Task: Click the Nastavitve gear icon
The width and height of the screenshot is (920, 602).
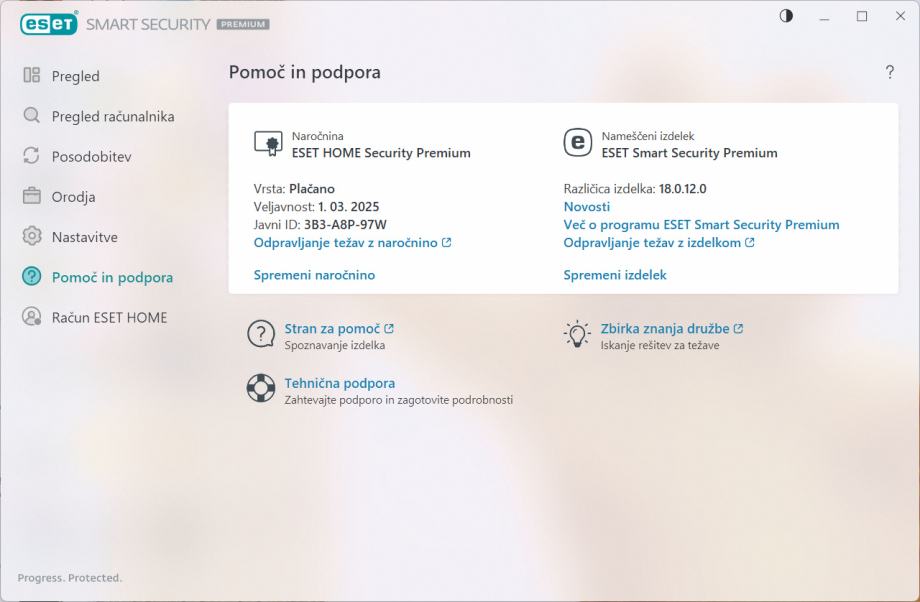Action: click(x=31, y=237)
